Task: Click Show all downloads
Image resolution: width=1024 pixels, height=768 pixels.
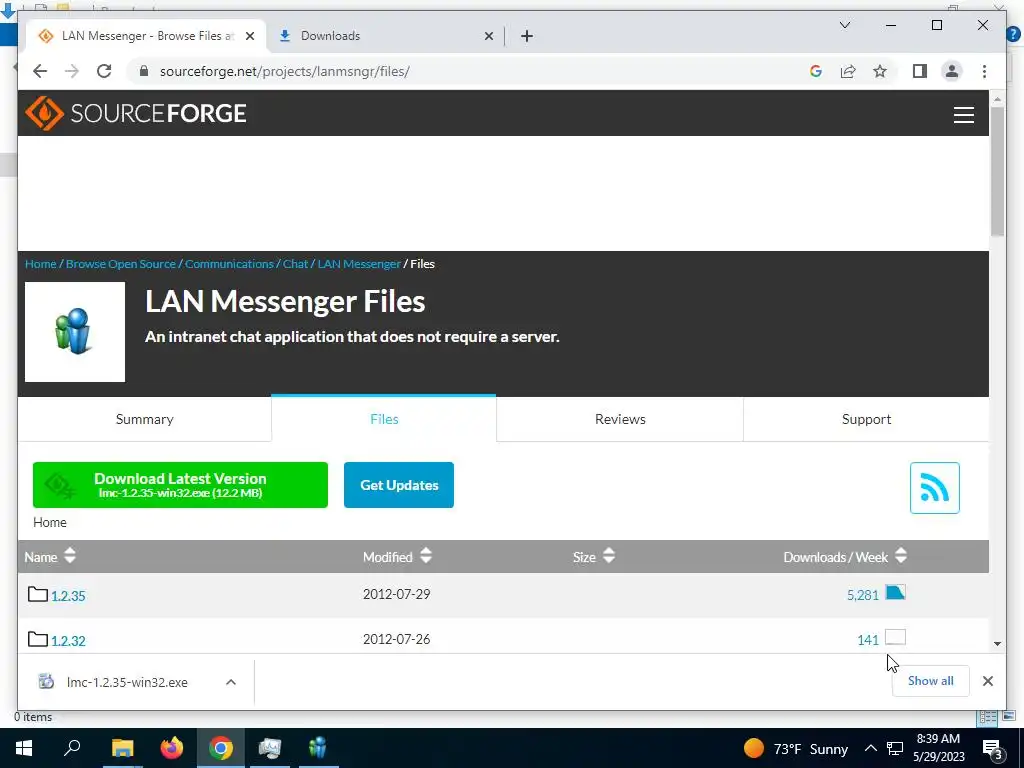Action: pos(930,680)
